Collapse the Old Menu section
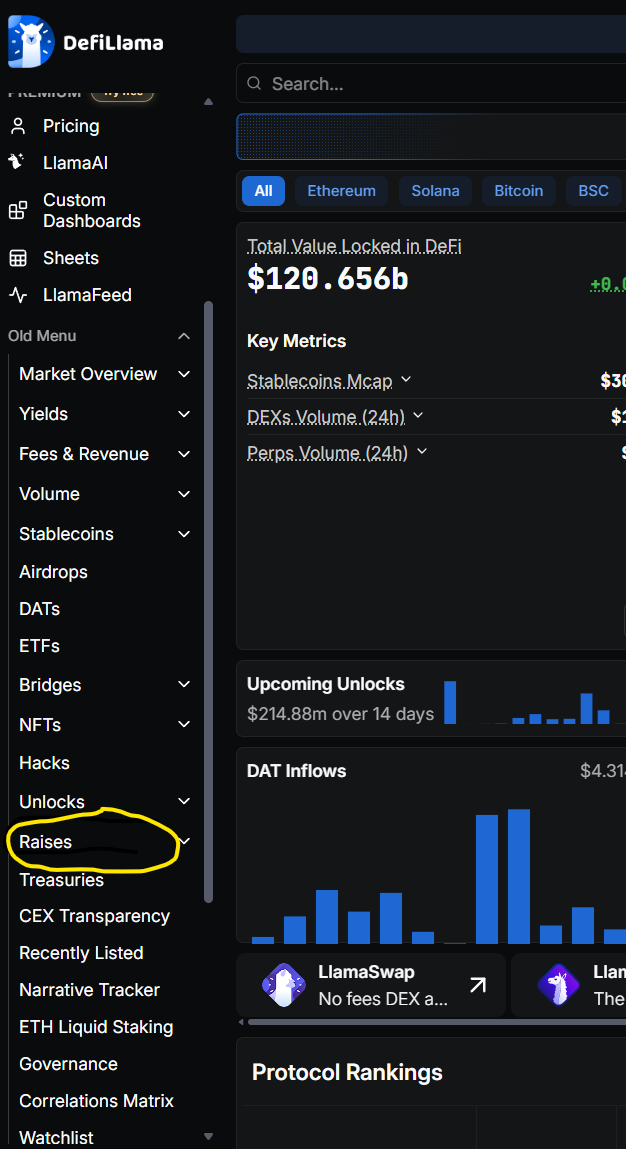 coord(184,336)
